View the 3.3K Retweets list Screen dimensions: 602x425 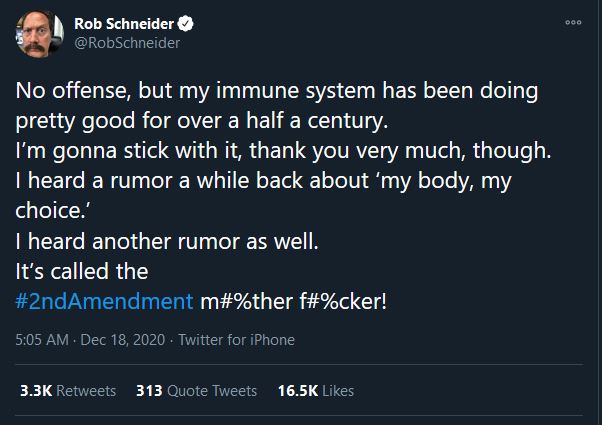point(68,391)
